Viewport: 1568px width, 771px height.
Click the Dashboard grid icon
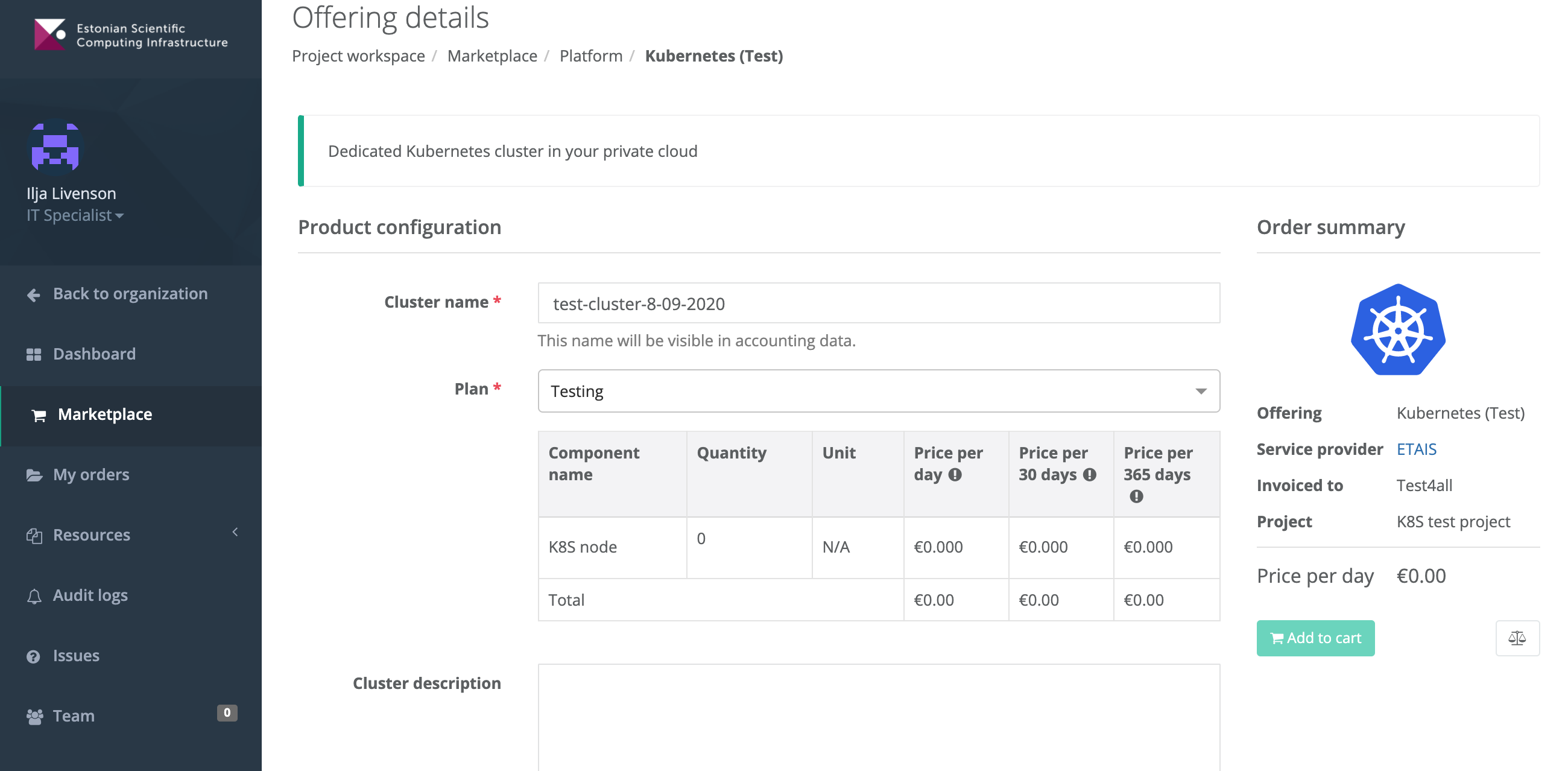pos(34,355)
